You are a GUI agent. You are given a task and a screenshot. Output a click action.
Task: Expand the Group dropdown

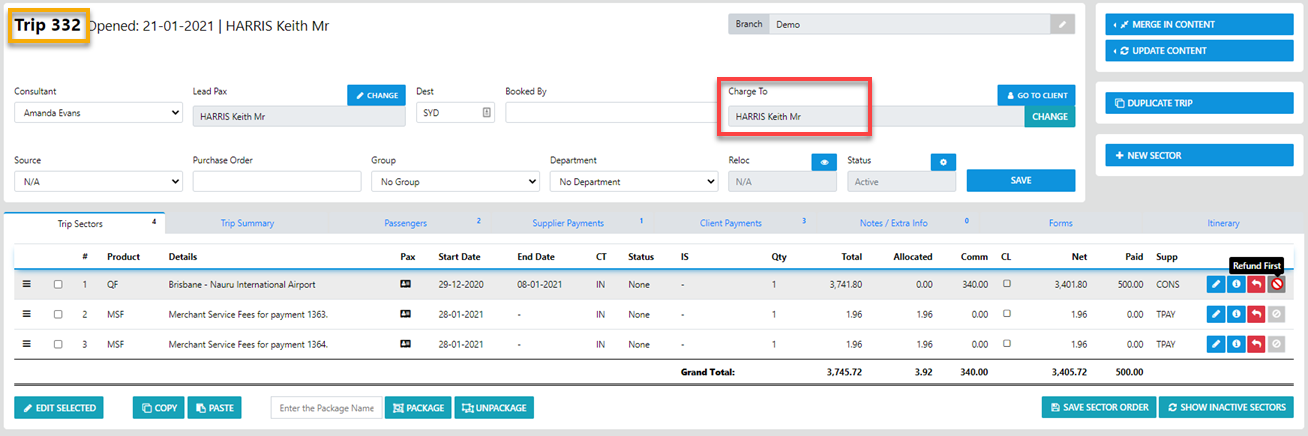tap(454, 182)
